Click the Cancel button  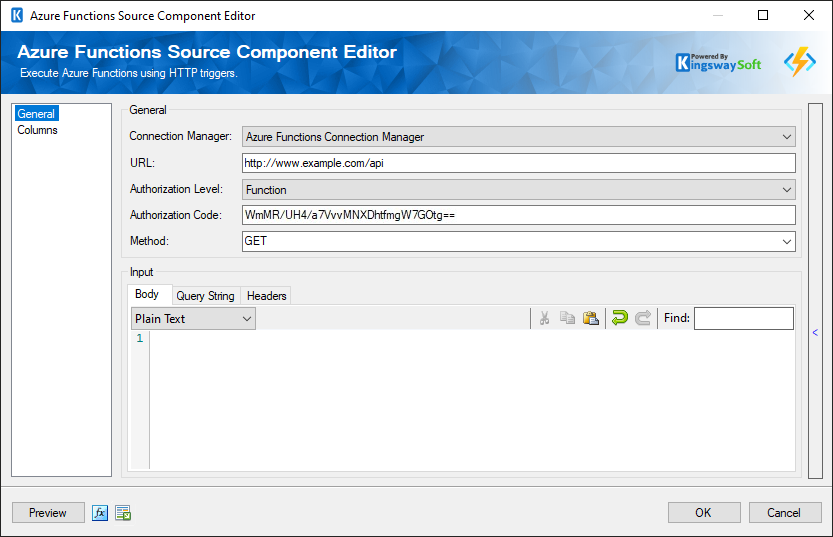(x=785, y=513)
